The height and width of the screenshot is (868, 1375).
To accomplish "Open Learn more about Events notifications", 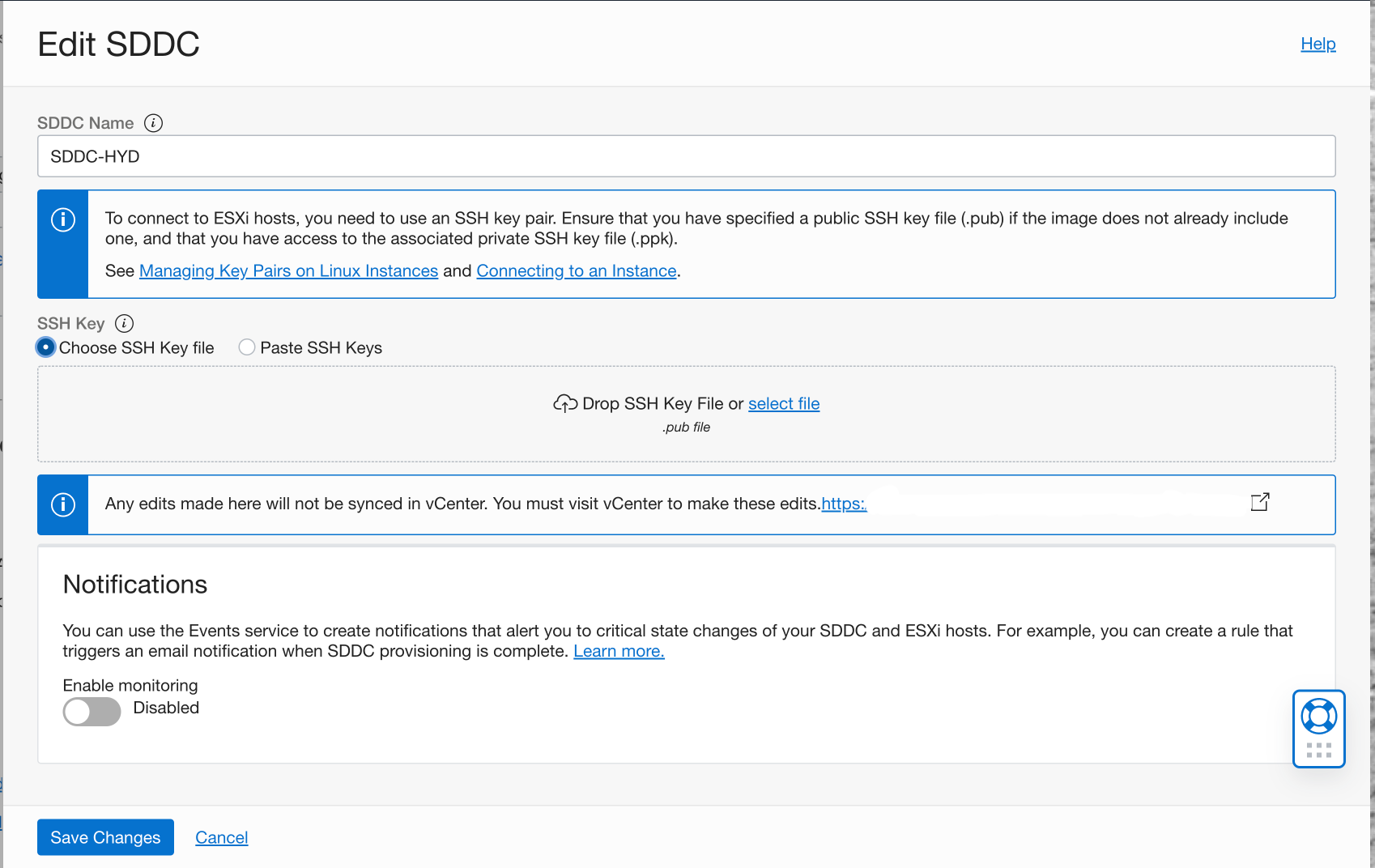I will coord(618,650).
